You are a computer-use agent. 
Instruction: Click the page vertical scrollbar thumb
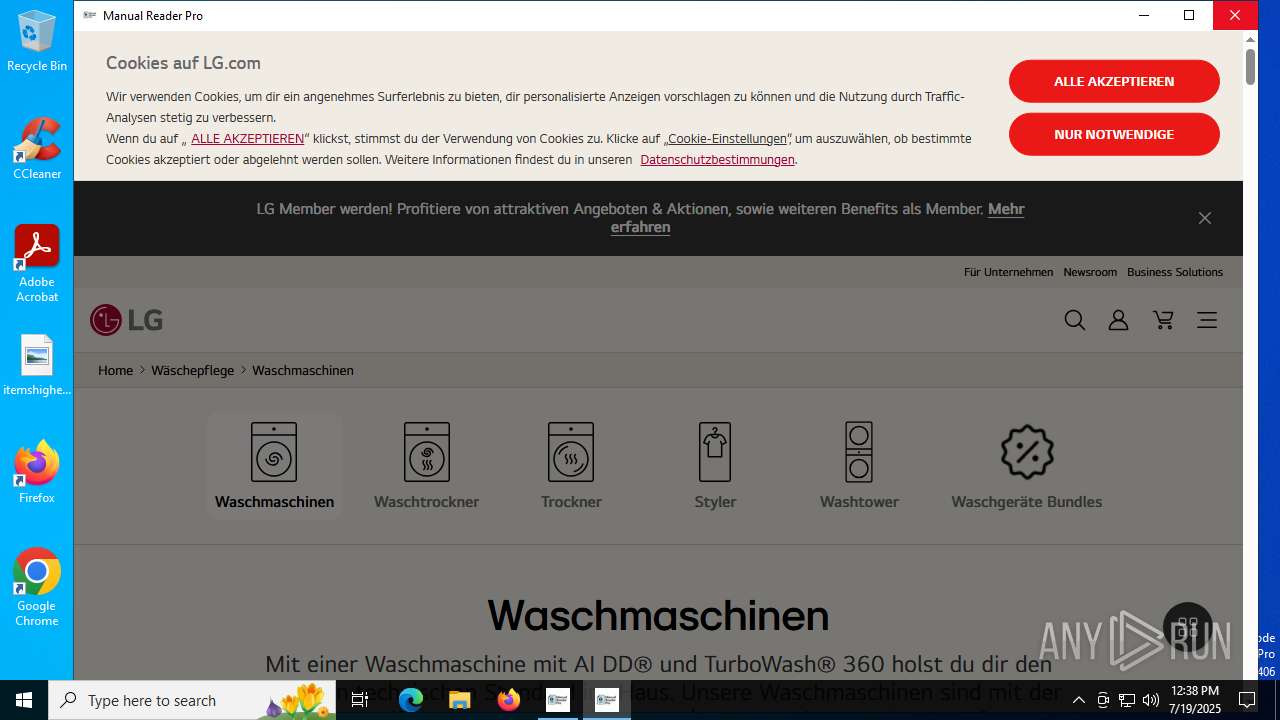pyautogui.click(x=1250, y=65)
